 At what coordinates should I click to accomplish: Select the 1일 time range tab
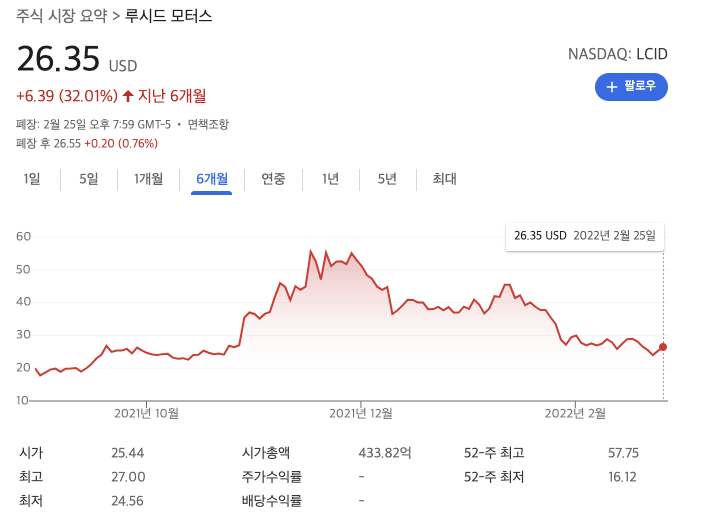(x=32, y=179)
